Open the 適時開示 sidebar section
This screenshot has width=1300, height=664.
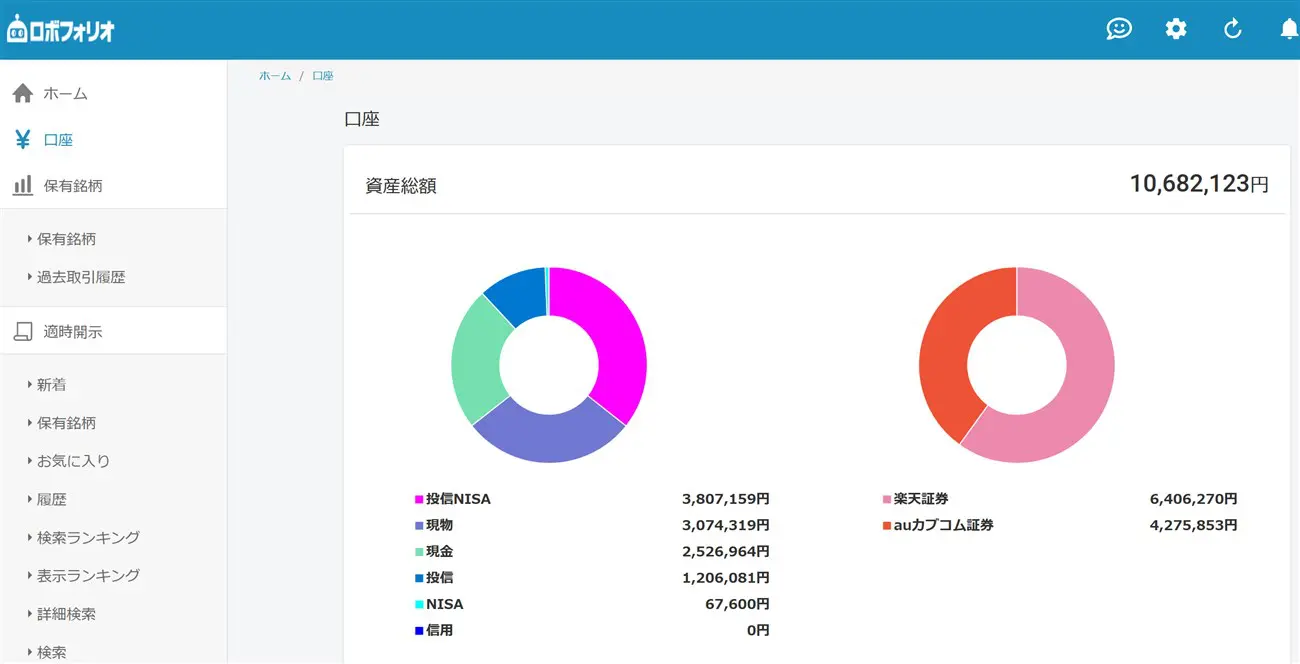click(x=73, y=332)
